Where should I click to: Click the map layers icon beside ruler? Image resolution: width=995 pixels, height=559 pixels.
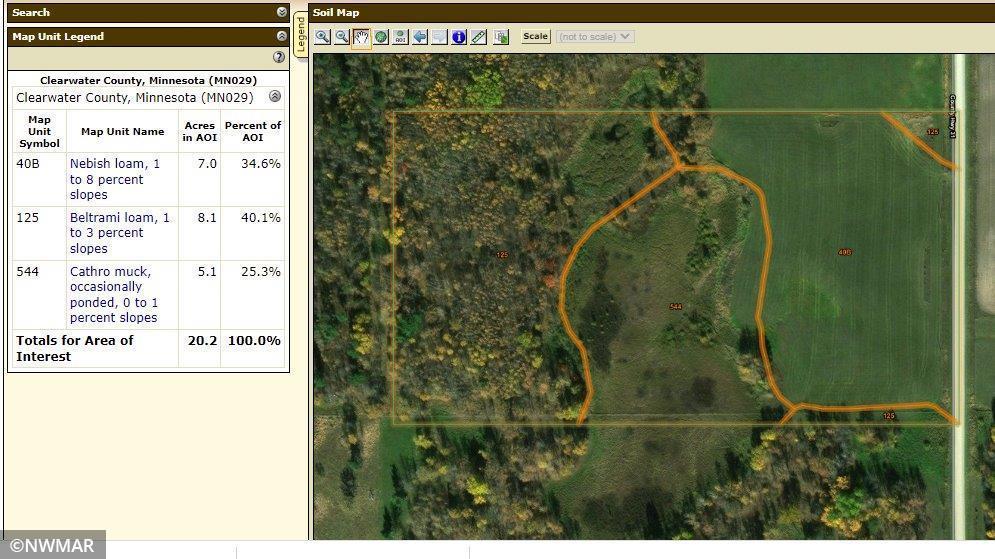click(x=501, y=37)
